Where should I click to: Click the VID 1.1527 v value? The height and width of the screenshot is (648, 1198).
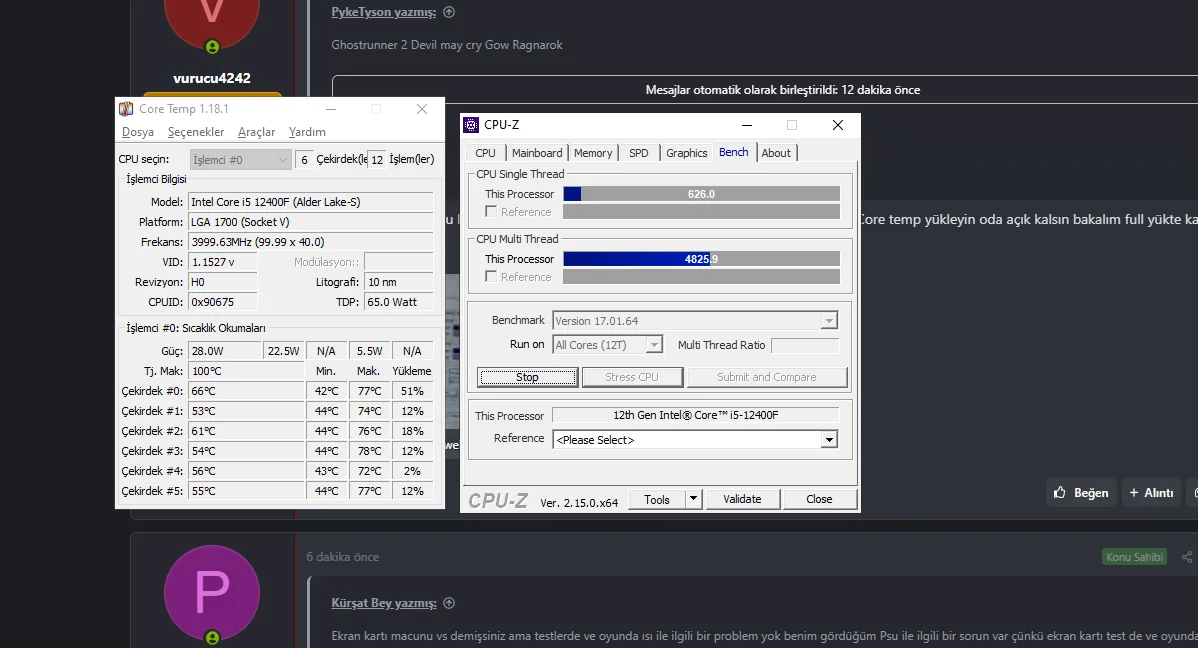pos(222,262)
